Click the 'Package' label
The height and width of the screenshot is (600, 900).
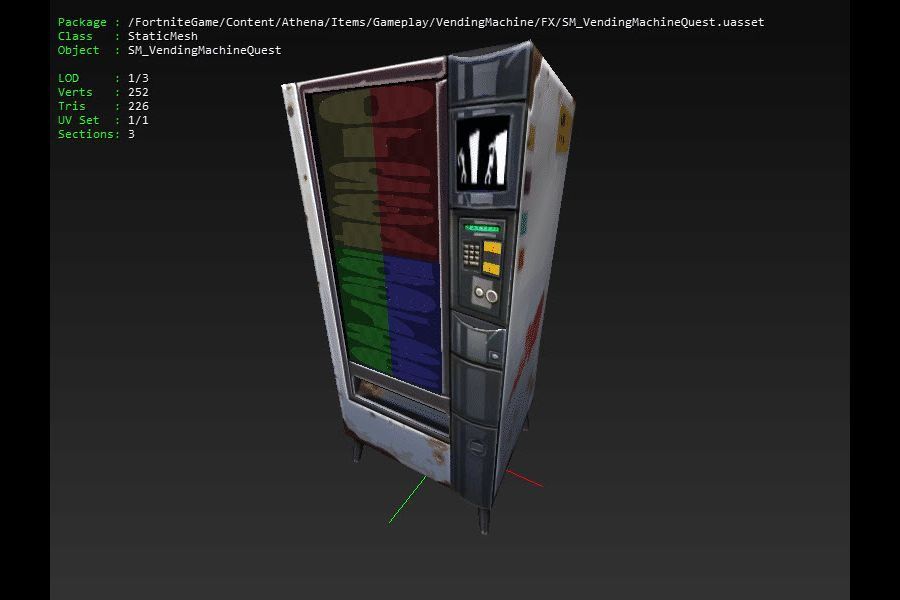pos(82,22)
